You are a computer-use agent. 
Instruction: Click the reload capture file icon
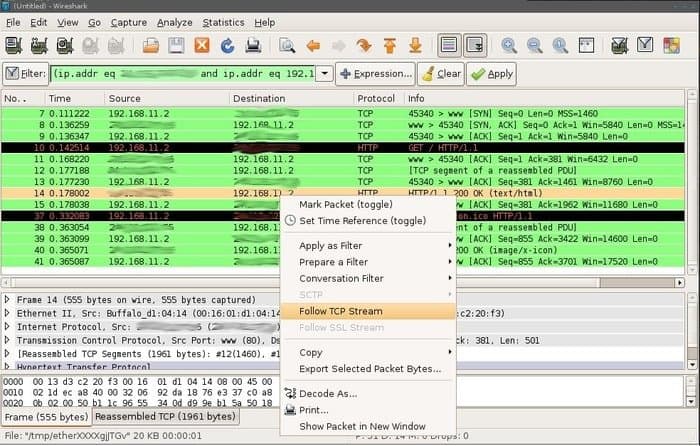coord(227,45)
